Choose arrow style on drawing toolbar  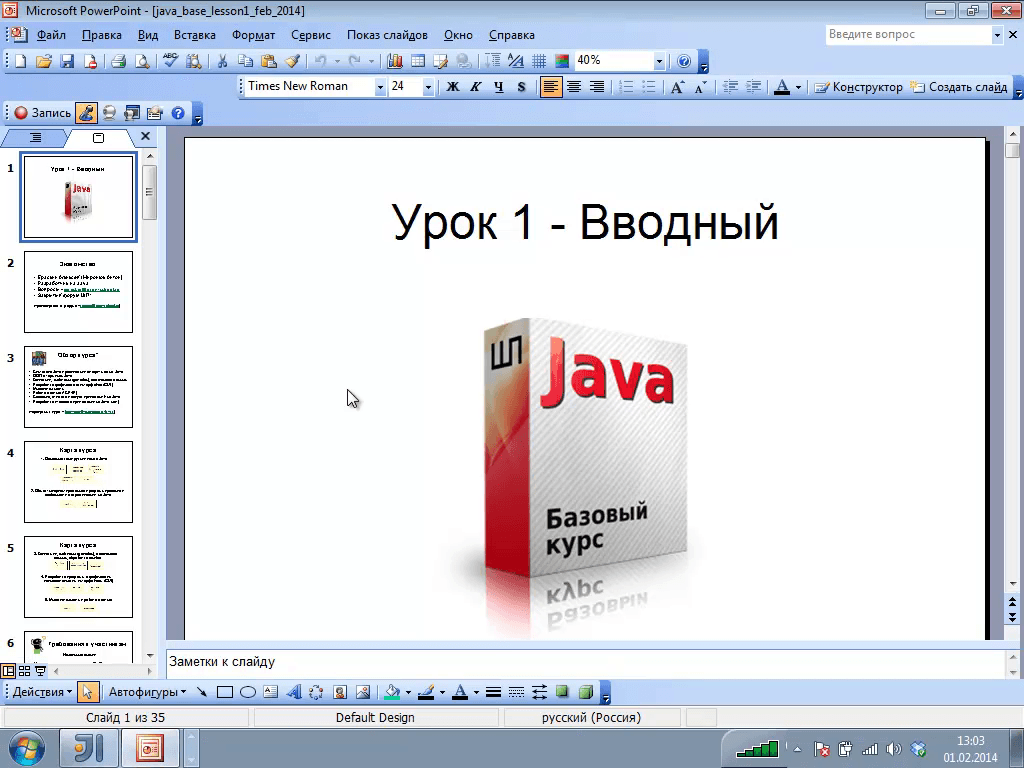(539, 692)
